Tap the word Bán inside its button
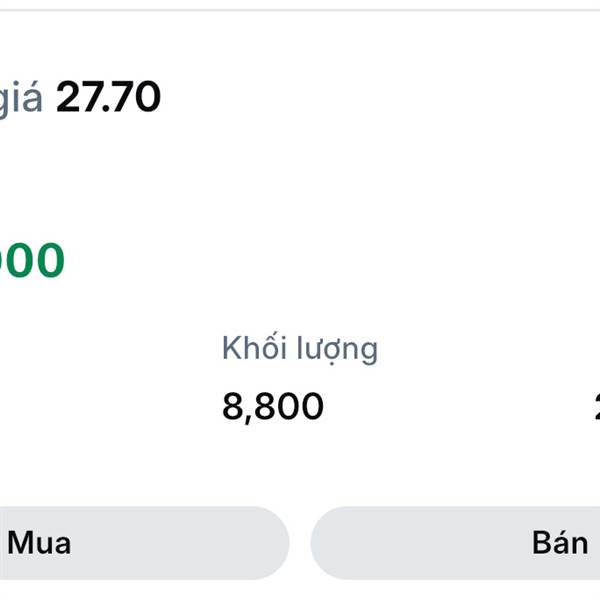This screenshot has width=600, height=600. pyautogui.click(x=559, y=543)
